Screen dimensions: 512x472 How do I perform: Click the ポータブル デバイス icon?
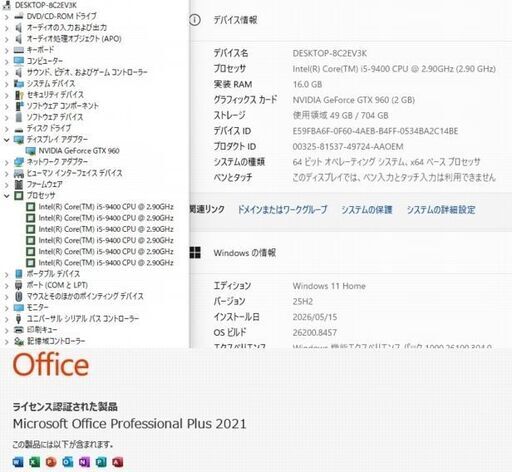19,274
